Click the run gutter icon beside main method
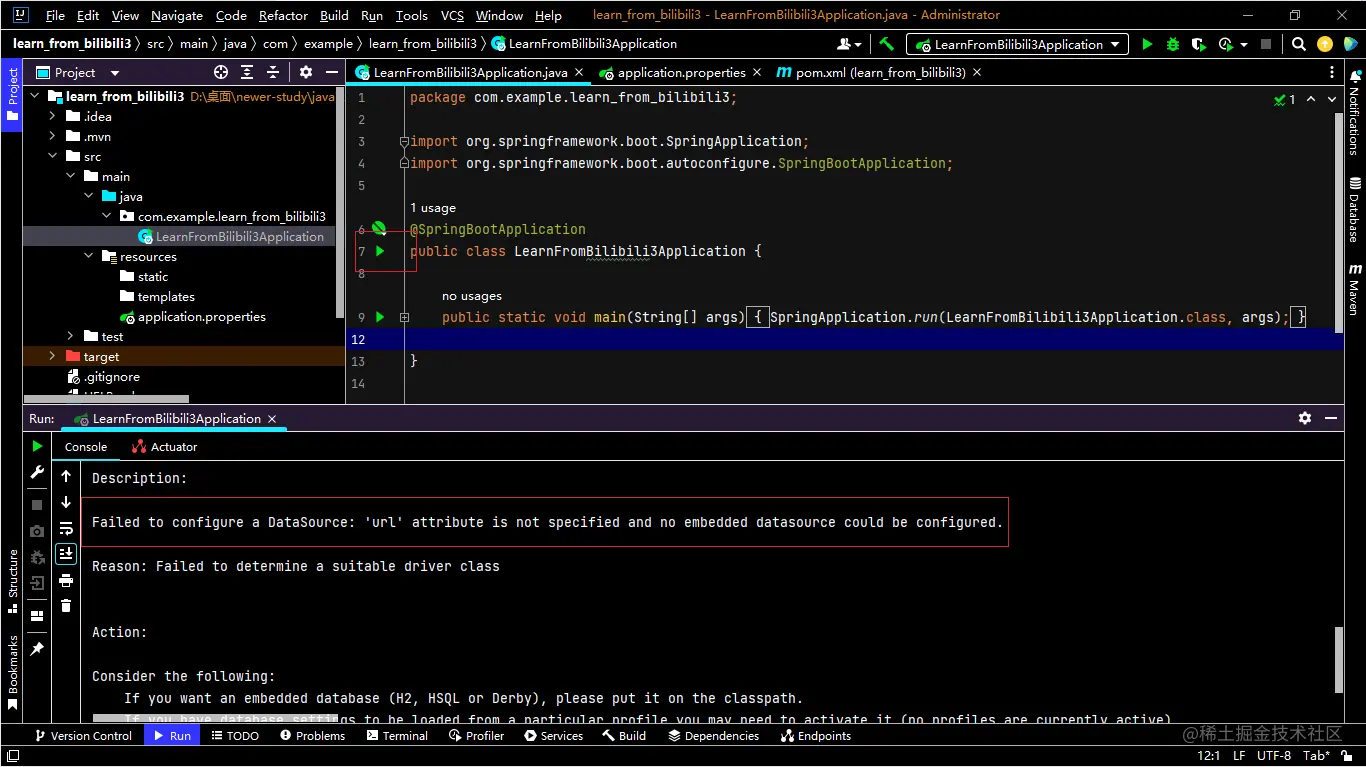Viewport: 1366px width, 767px height. (380, 317)
